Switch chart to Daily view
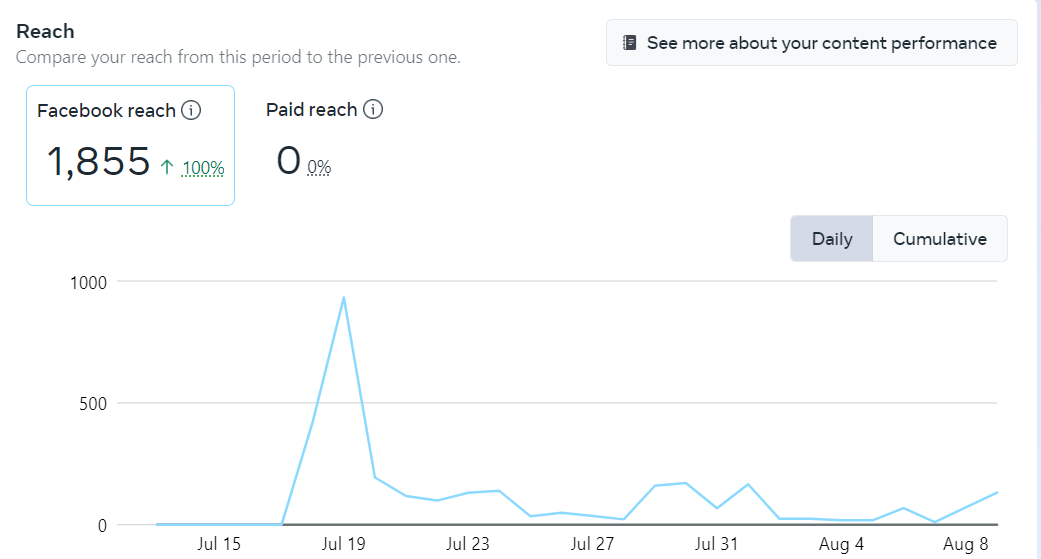1041x559 pixels. (832, 239)
